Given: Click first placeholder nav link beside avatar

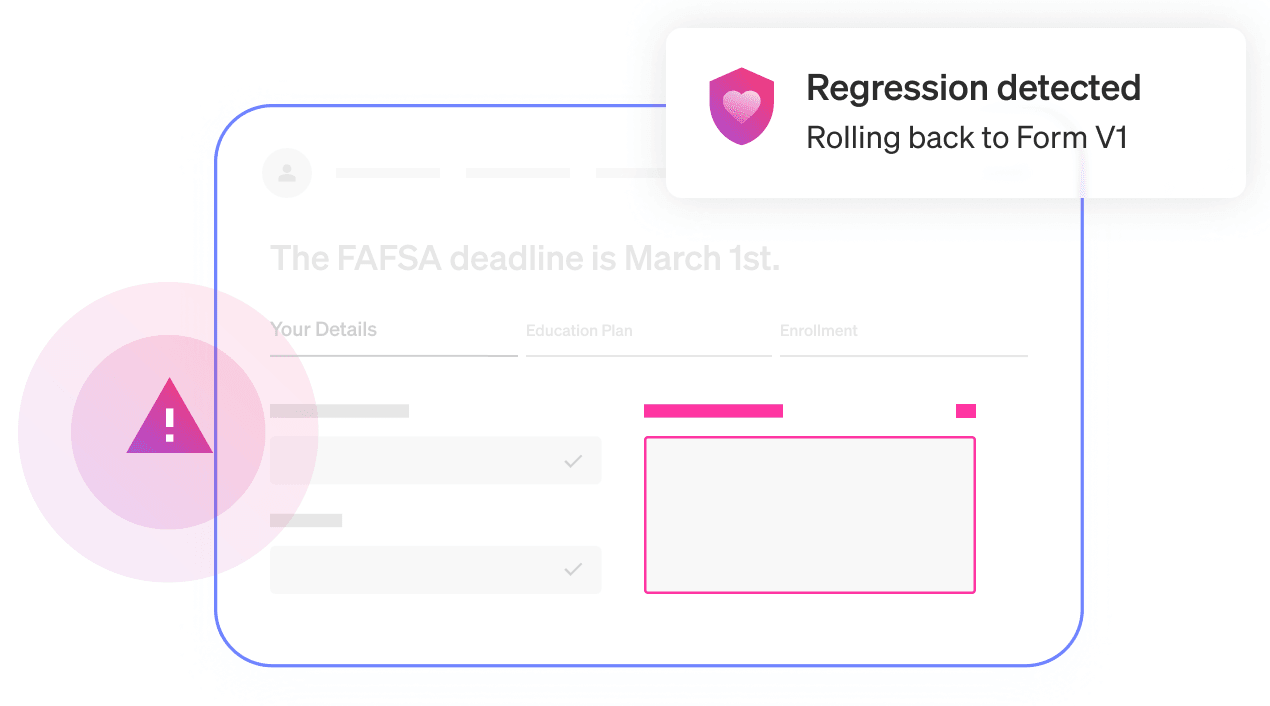Looking at the screenshot, I should tap(388, 173).
